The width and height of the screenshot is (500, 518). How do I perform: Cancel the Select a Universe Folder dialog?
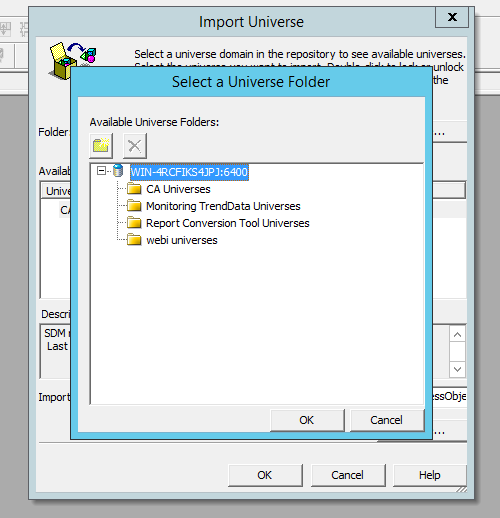(x=387, y=420)
